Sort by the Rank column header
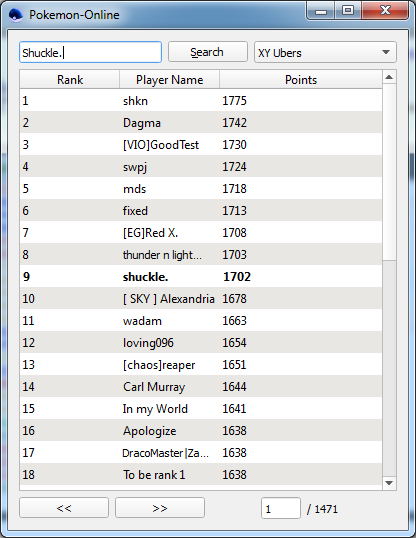416x538 pixels. click(x=70, y=80)
